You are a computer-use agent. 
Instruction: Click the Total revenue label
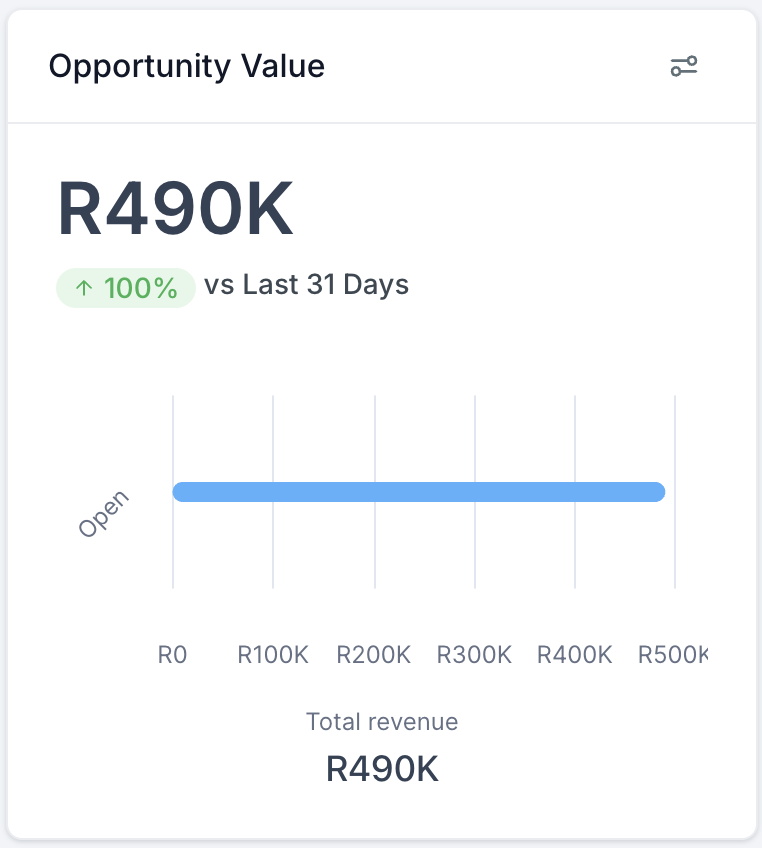tap(382, 721)
